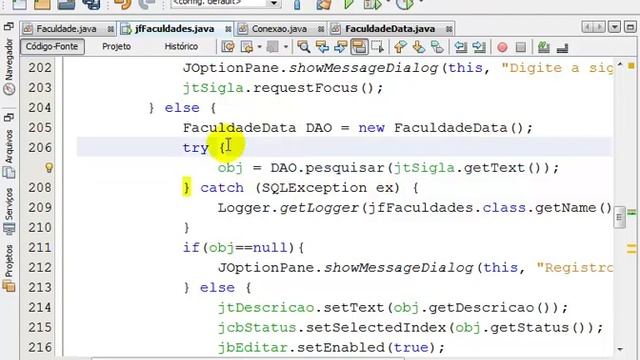Click the Find Selection magnifier icon
This screenshot has height=360, width=640.
pos(303,47)
